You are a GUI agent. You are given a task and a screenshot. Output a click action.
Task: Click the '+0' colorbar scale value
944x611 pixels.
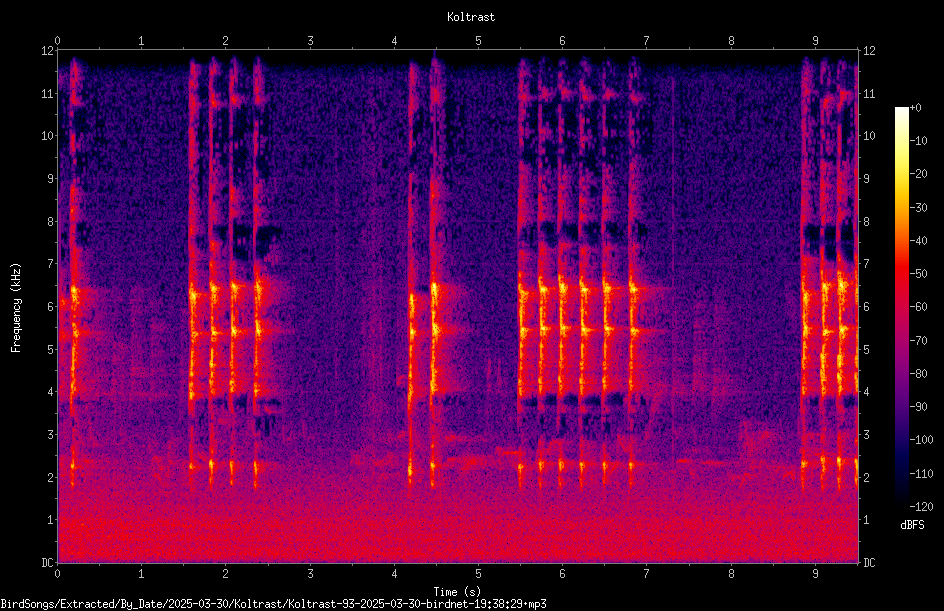coord(915,108)
